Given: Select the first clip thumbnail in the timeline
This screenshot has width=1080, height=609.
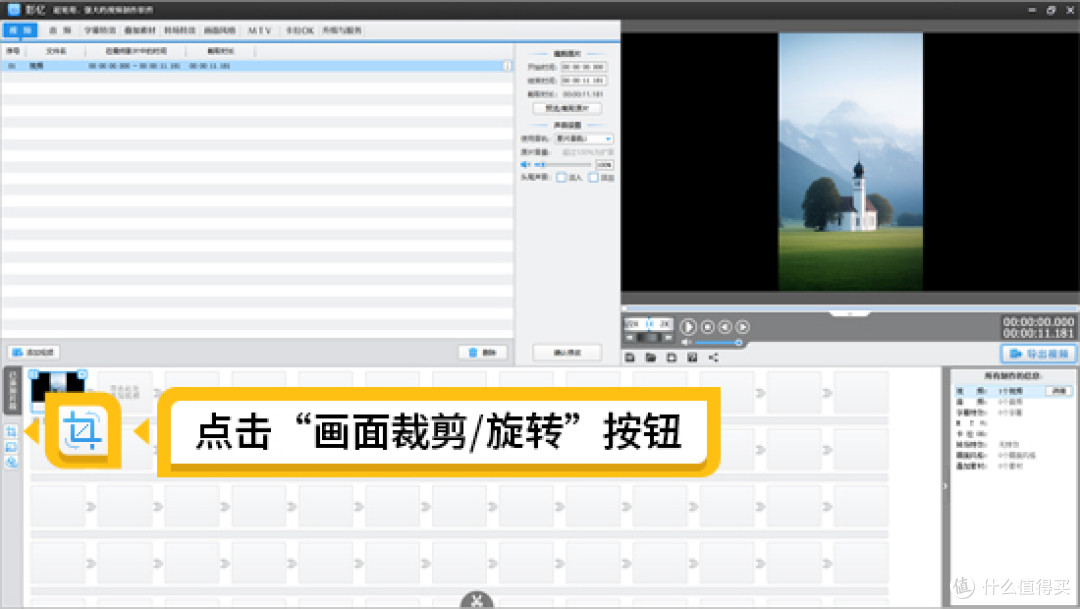Looking at the screenshot, I should pos(58,390).
